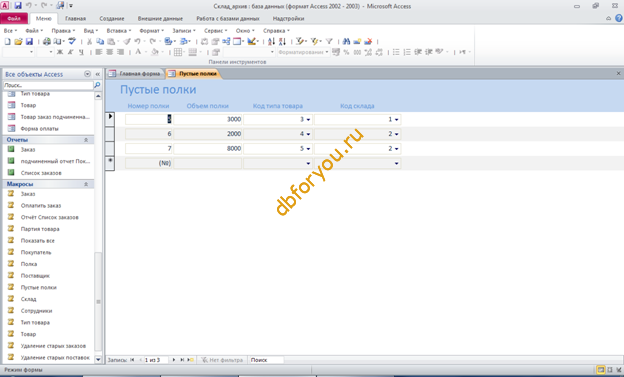Screen dimensions: 624x377
Task: Click the Italic К formatting icon
Action: 70,52
